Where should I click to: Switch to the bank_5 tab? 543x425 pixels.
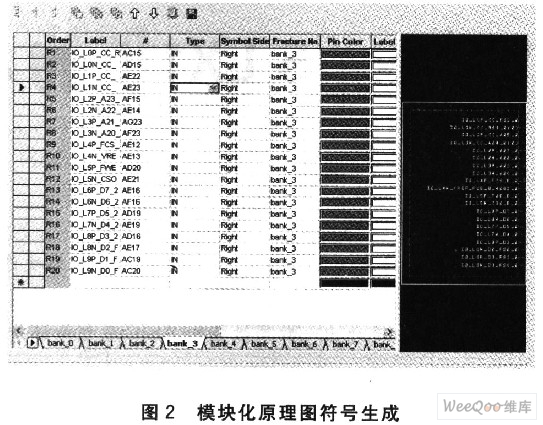(263, 344)
